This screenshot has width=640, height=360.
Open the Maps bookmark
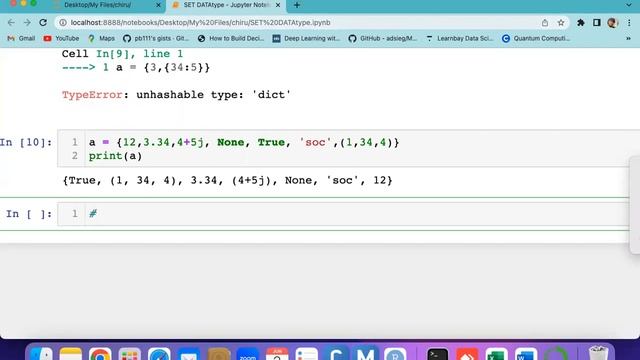coord(101,38)
